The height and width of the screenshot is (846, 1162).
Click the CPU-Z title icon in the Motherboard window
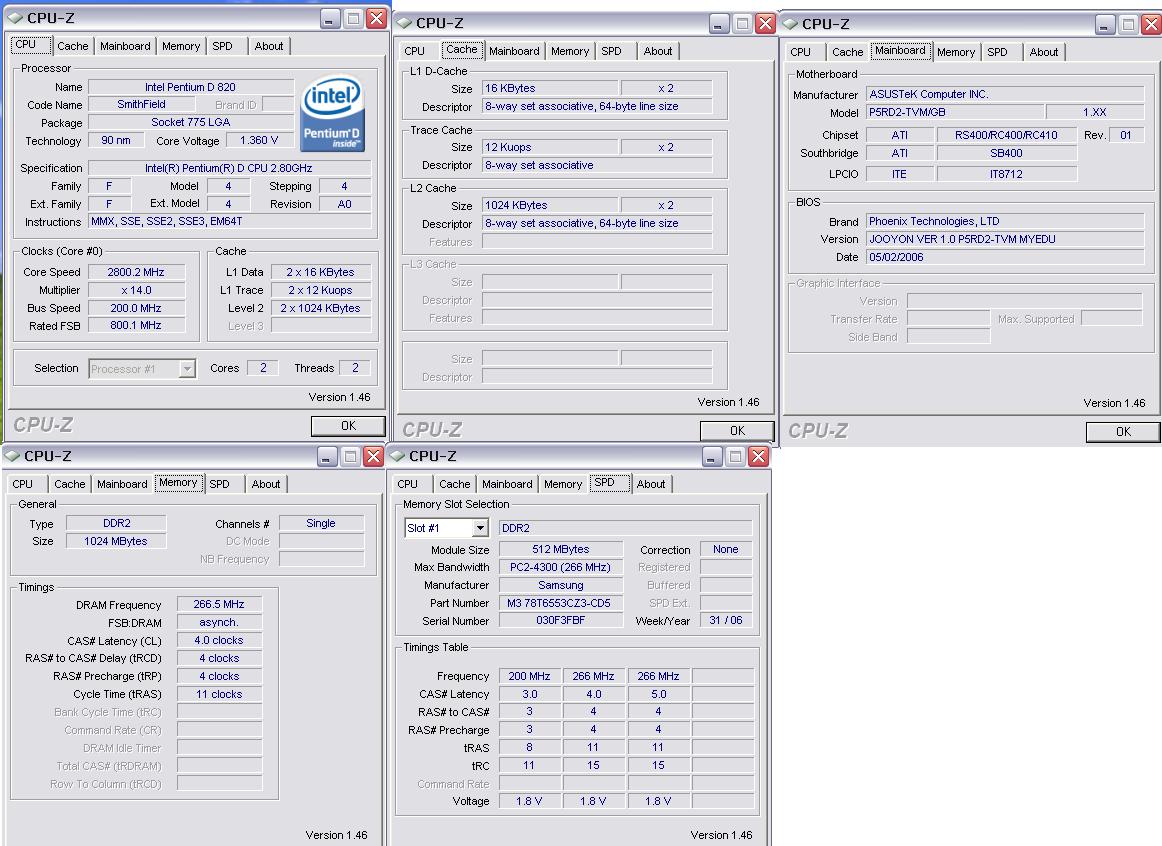click(x=790, y=24)
